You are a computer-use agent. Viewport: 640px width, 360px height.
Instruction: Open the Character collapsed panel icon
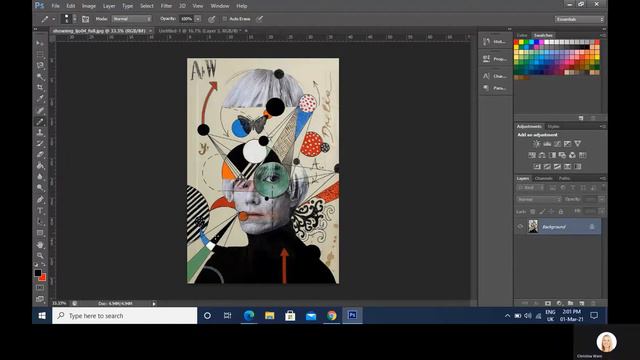tap(486, 76)
